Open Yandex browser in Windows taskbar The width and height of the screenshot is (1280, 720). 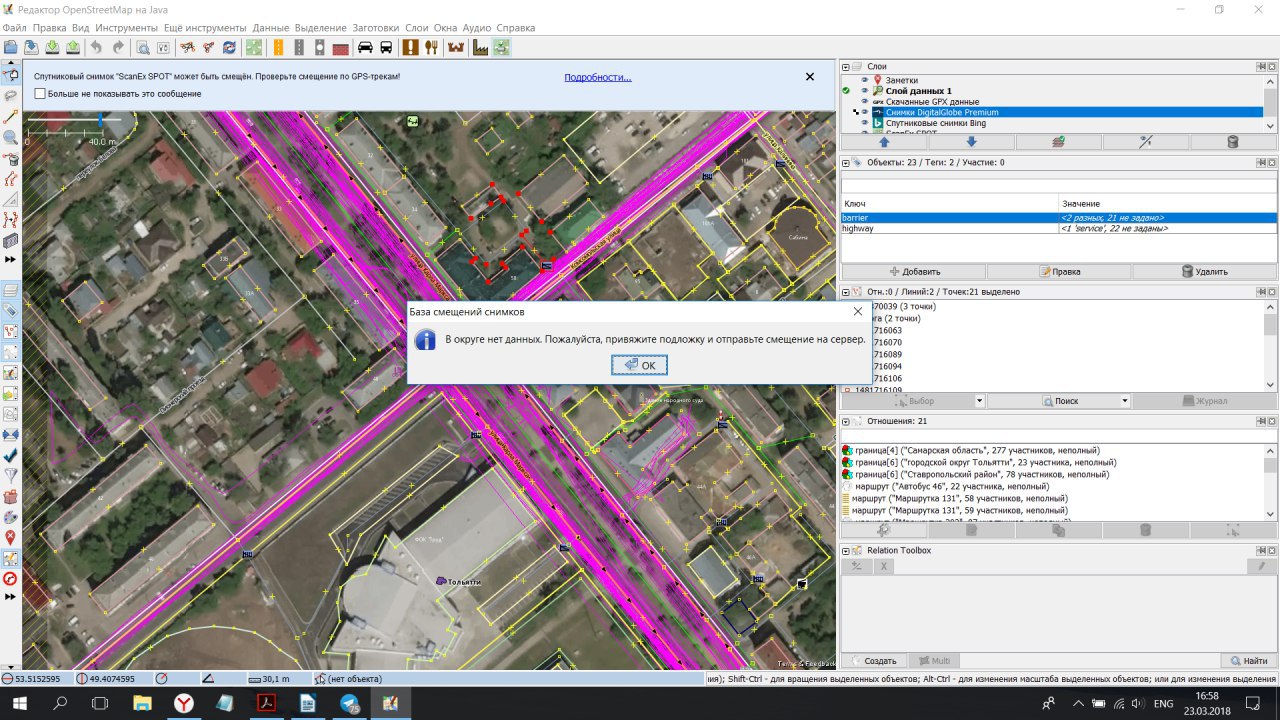click(185, 704)
